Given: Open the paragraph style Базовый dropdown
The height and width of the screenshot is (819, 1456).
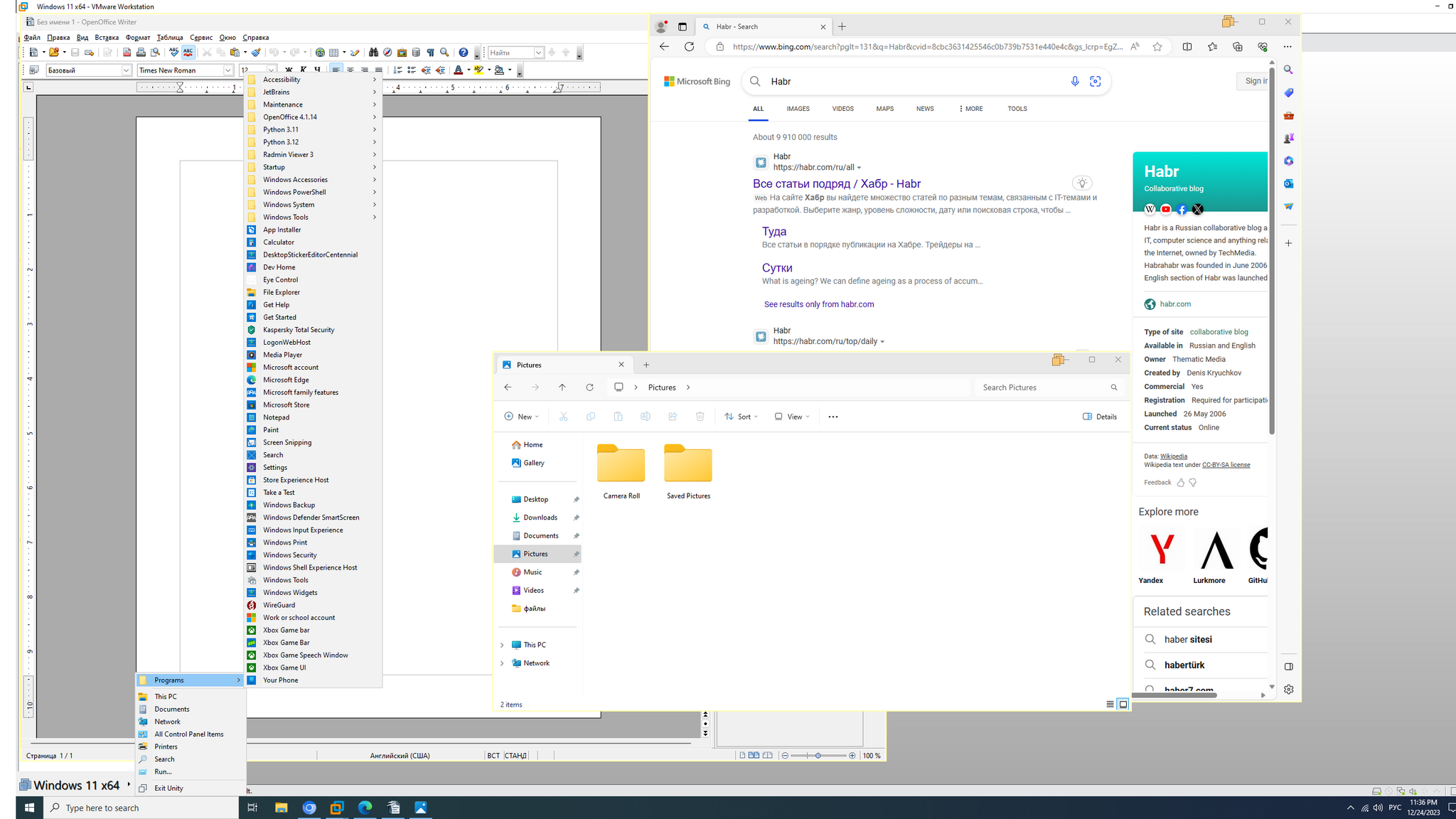Looking at the screenshot, I should (127, 70).
